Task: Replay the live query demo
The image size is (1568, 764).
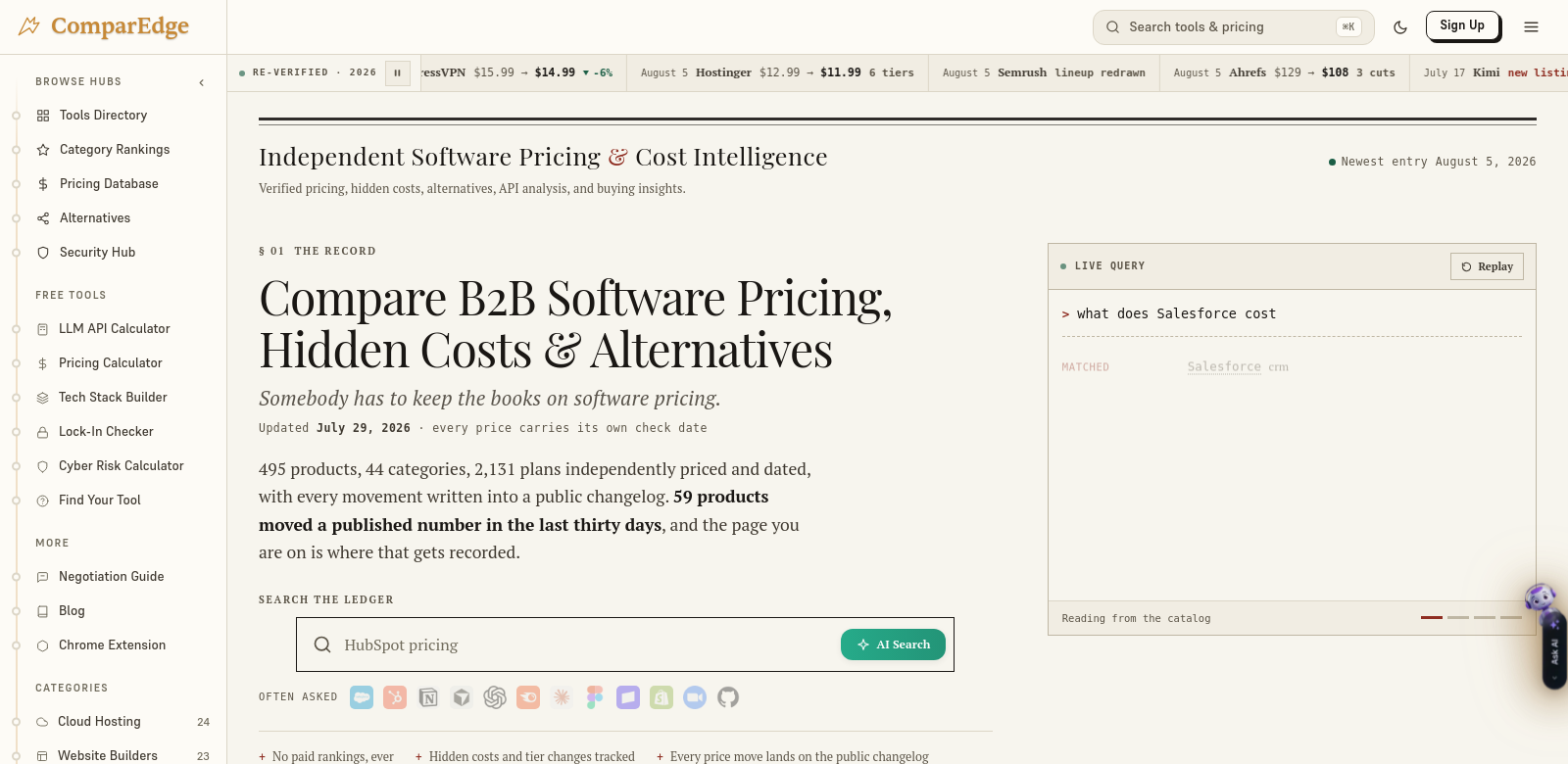Action: pos(1487,266)
